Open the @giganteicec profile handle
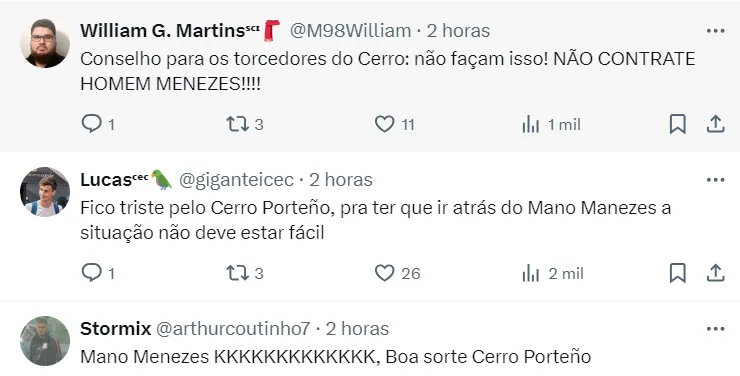Image resolution: width=740 pixels, height=376 pixels. coord(236,180)
